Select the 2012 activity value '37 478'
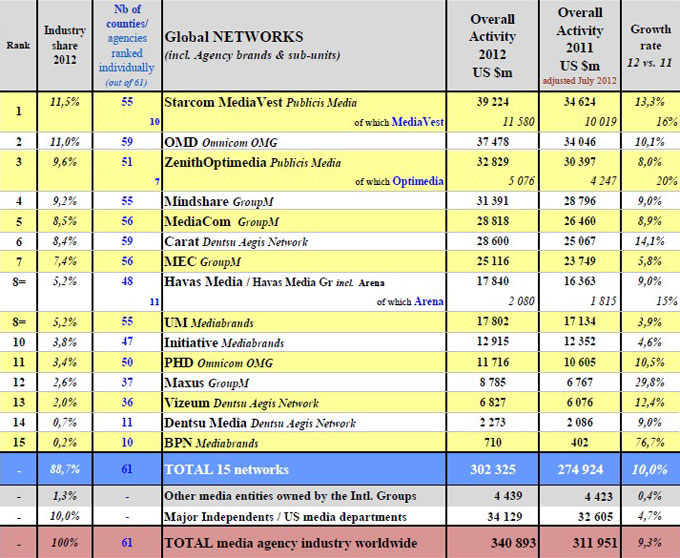Viewport: 680px width, 558px height. click(x=493, y=142)
